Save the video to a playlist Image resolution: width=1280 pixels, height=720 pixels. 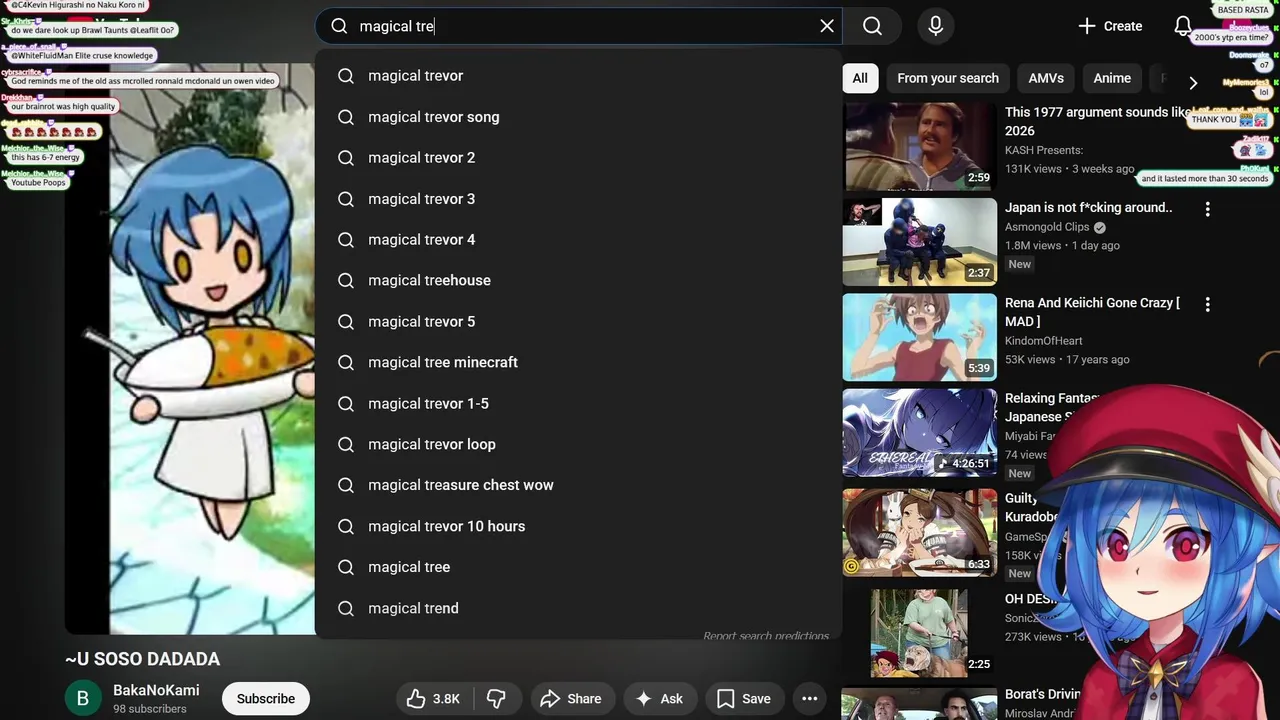tap(744, 699)
